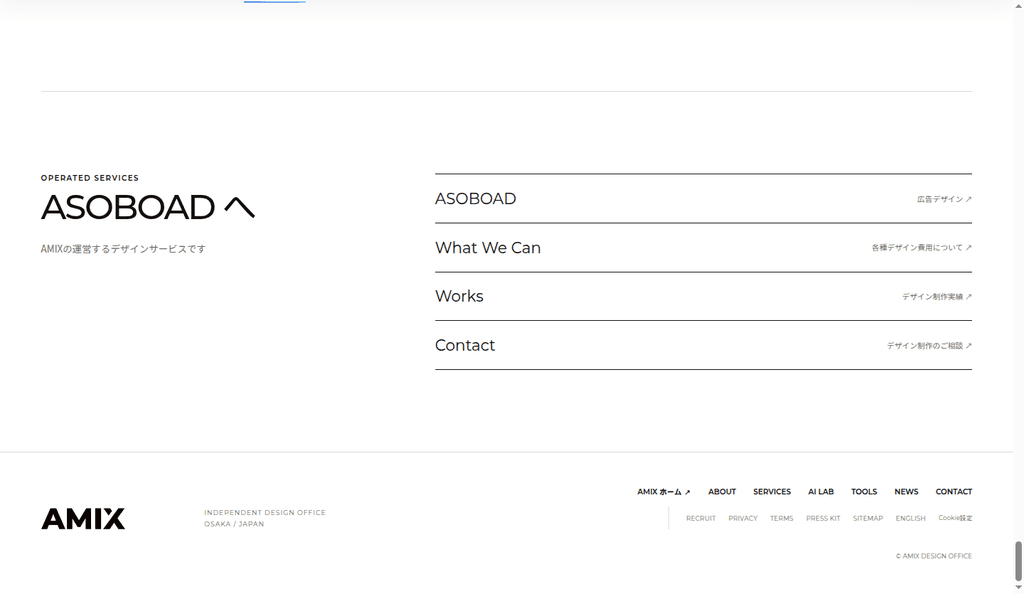Image resolution: width=1024 pixels, height=594 pixels.
Task: Open TOOLS in footer navigation
Action: click(x=864, y=492)
